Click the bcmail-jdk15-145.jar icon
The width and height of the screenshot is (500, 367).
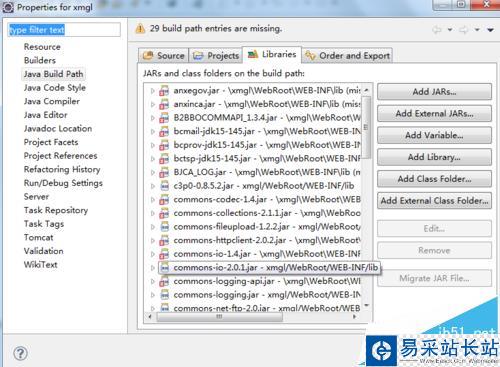pos(164,132)
